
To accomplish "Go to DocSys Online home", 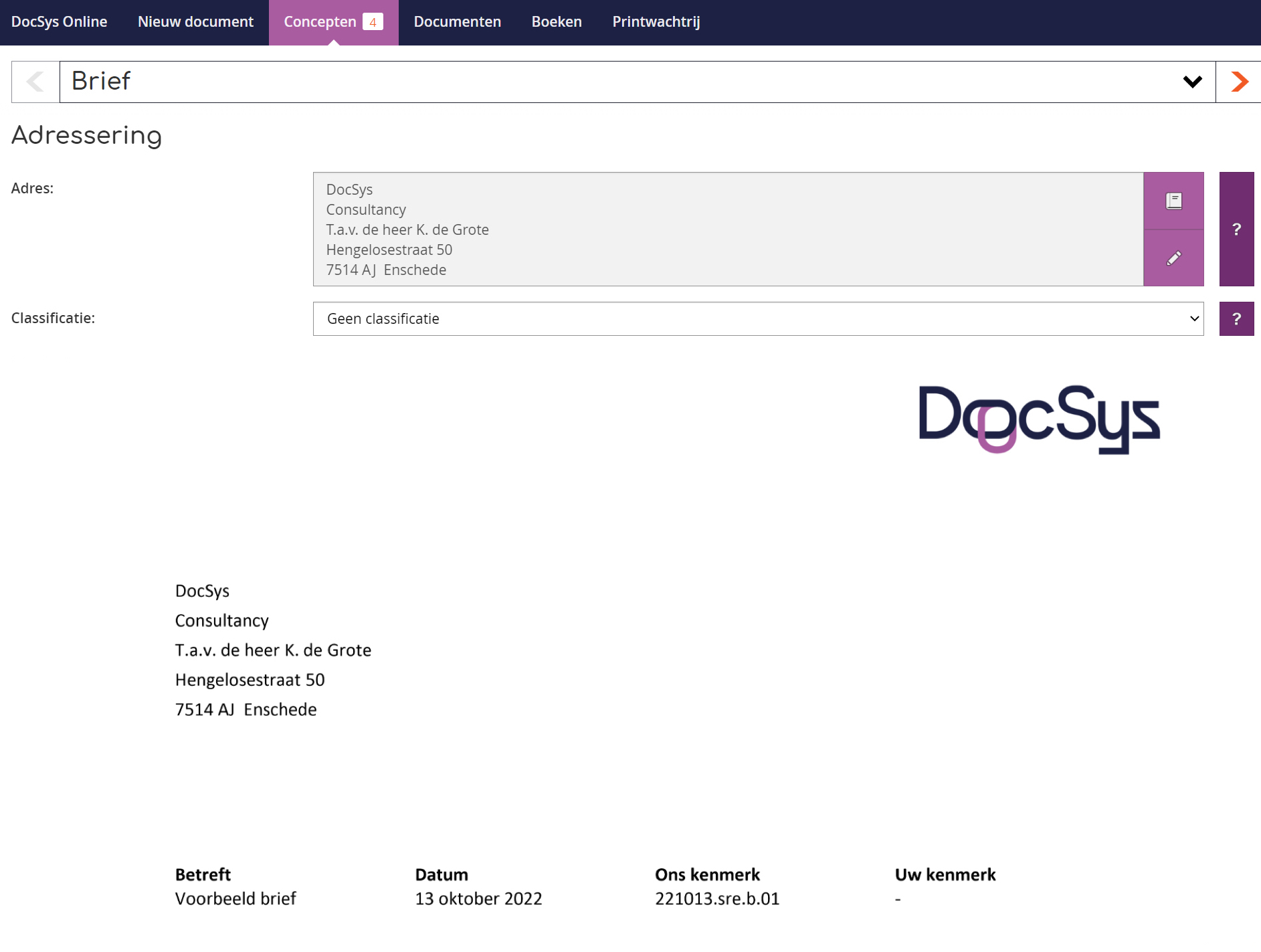I will point(59,21).
